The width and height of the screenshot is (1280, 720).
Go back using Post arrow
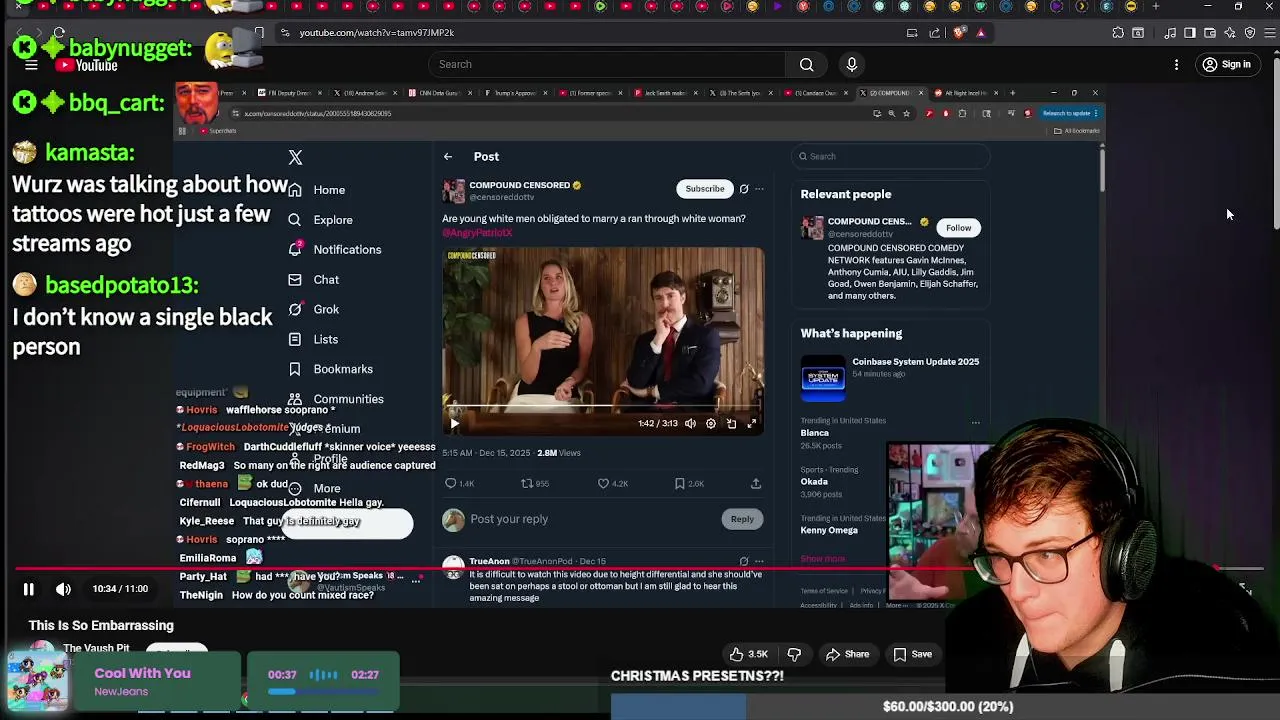click(x=448, y=157)
